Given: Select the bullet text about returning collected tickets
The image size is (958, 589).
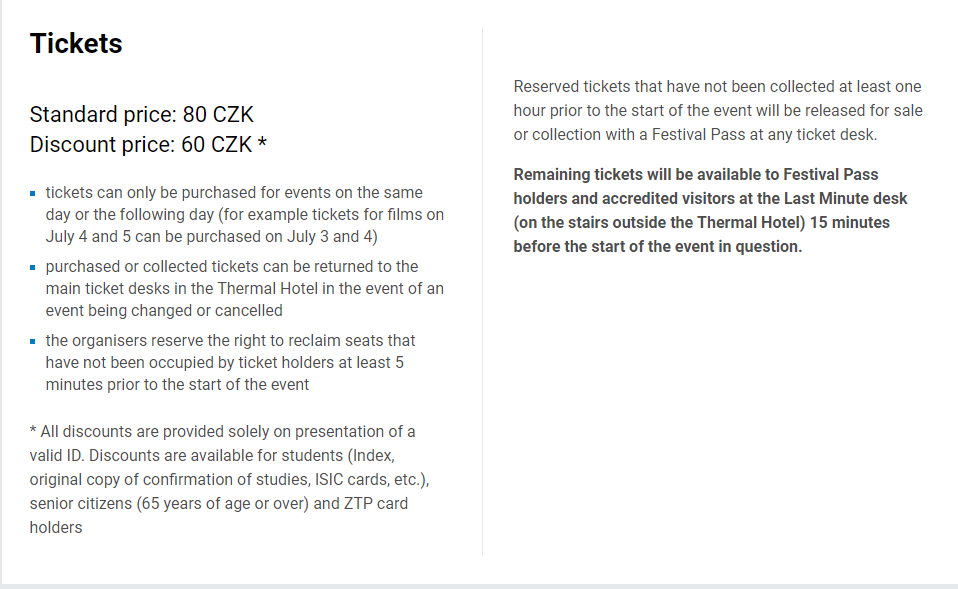Looking at the screenshot, I should pos(244,288).
